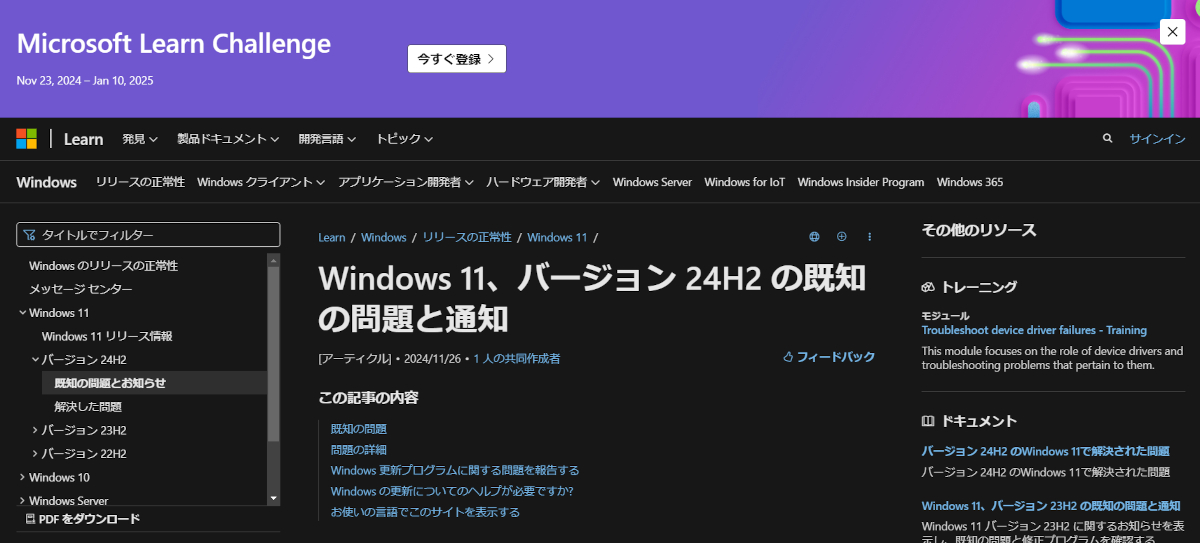Expand the 開発言語 dropdown
Image resolution: width=1200 pixels, height=543 pixels.
327,139
